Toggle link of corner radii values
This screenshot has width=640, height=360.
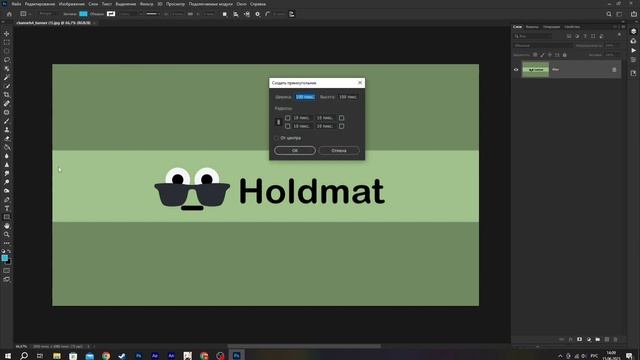click(278, 122)
